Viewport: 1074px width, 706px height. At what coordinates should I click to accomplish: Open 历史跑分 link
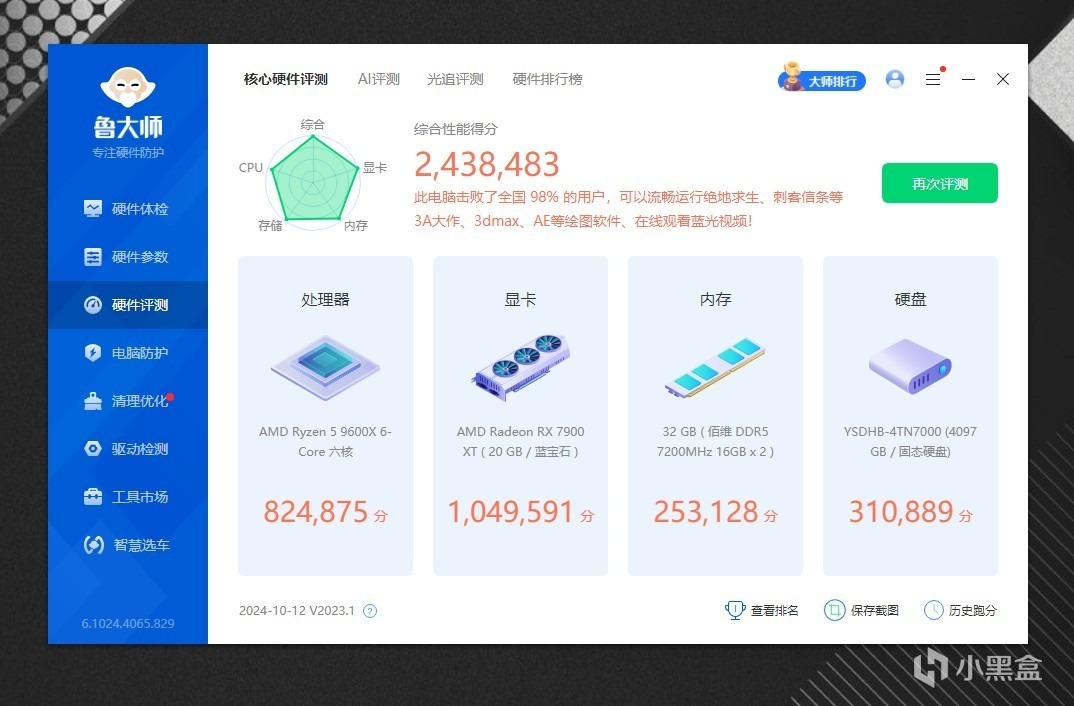tap(973, 610)
